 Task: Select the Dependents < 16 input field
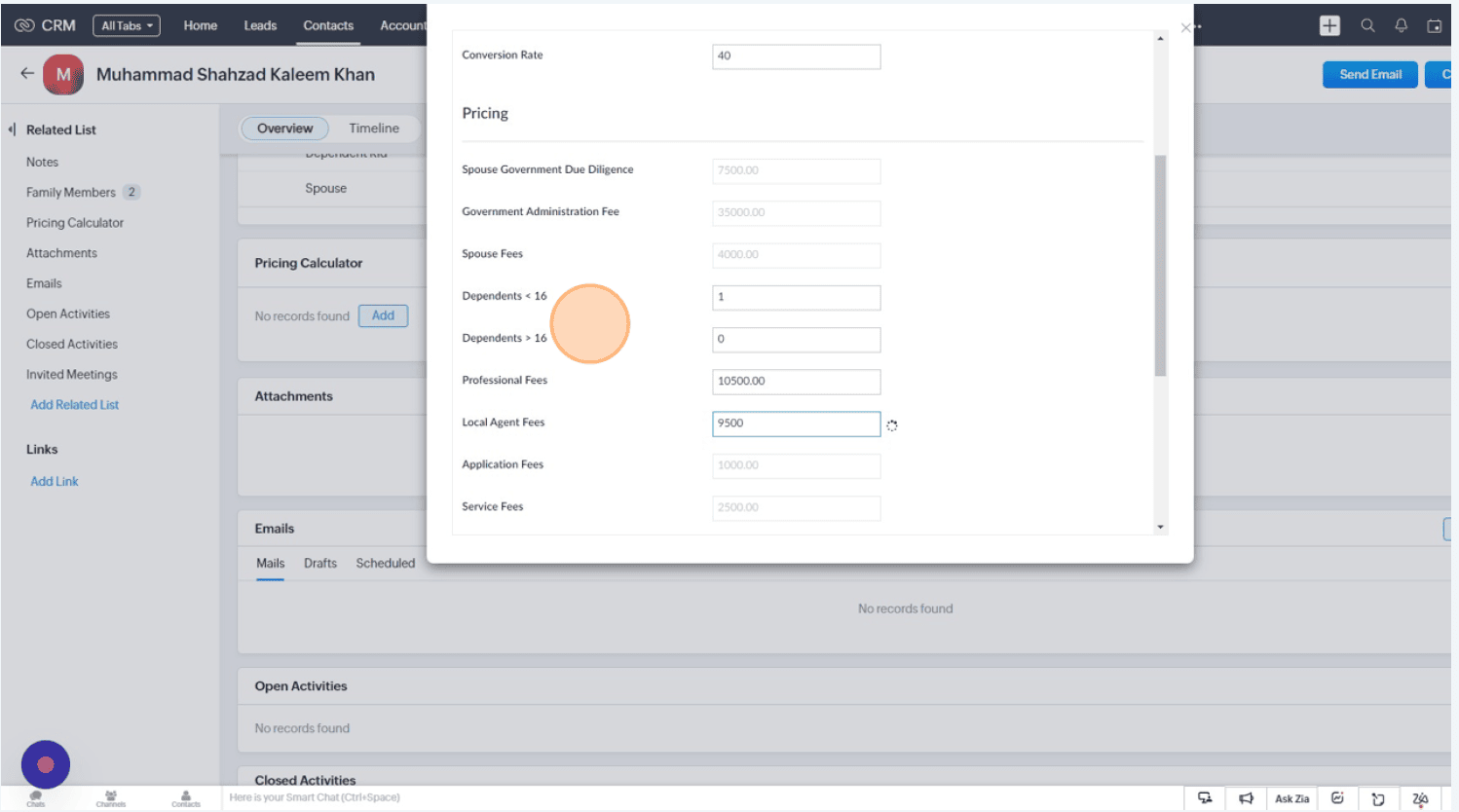[796, 297]
